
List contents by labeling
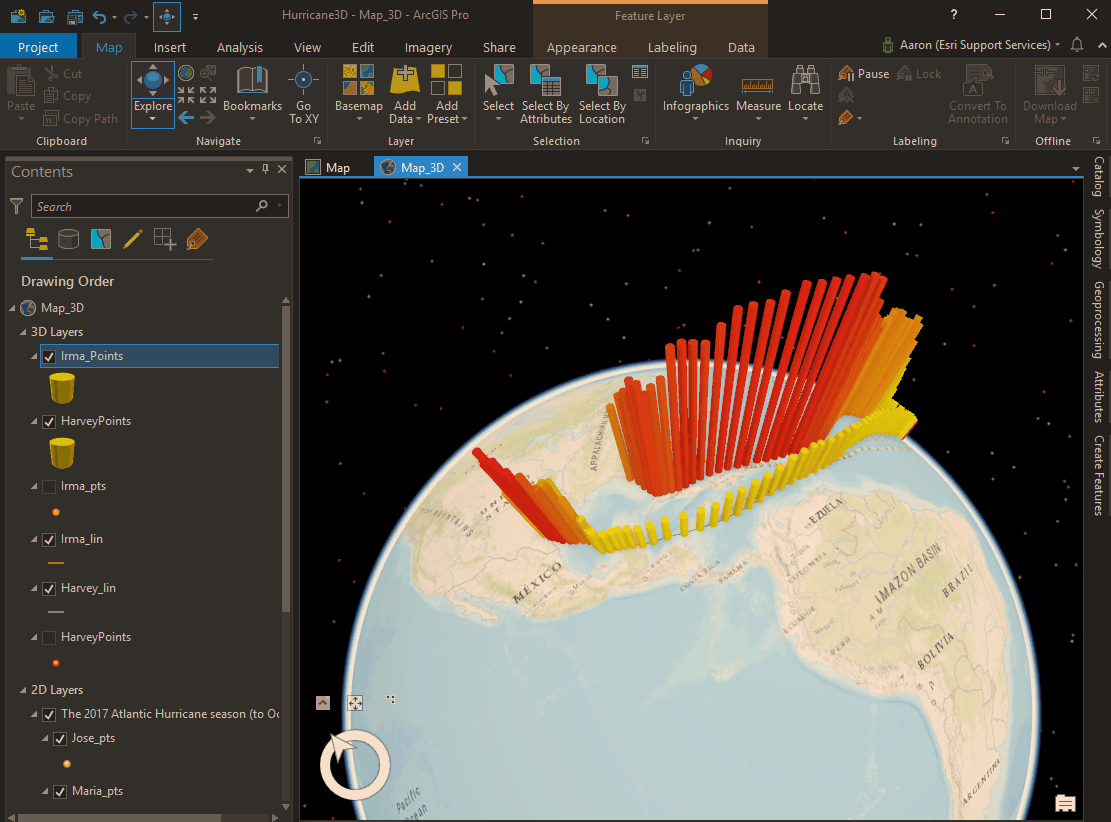197,240
